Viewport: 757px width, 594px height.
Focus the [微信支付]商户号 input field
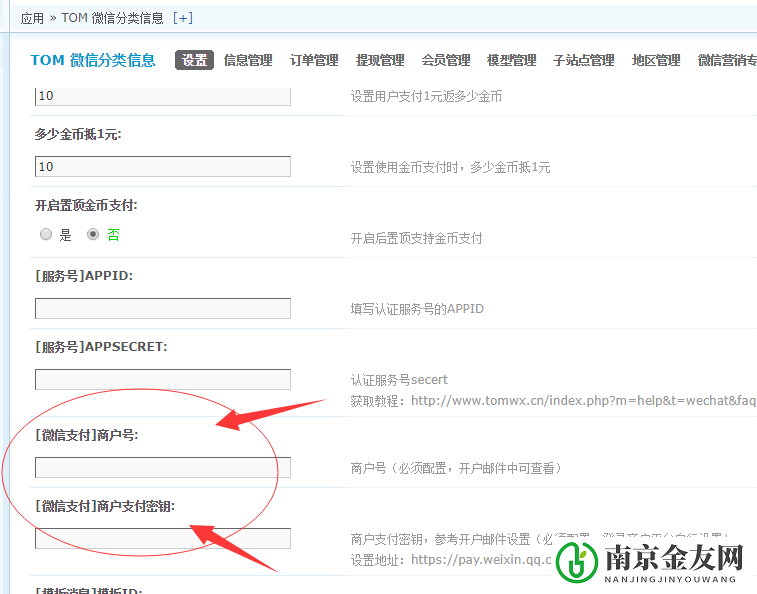163,467
